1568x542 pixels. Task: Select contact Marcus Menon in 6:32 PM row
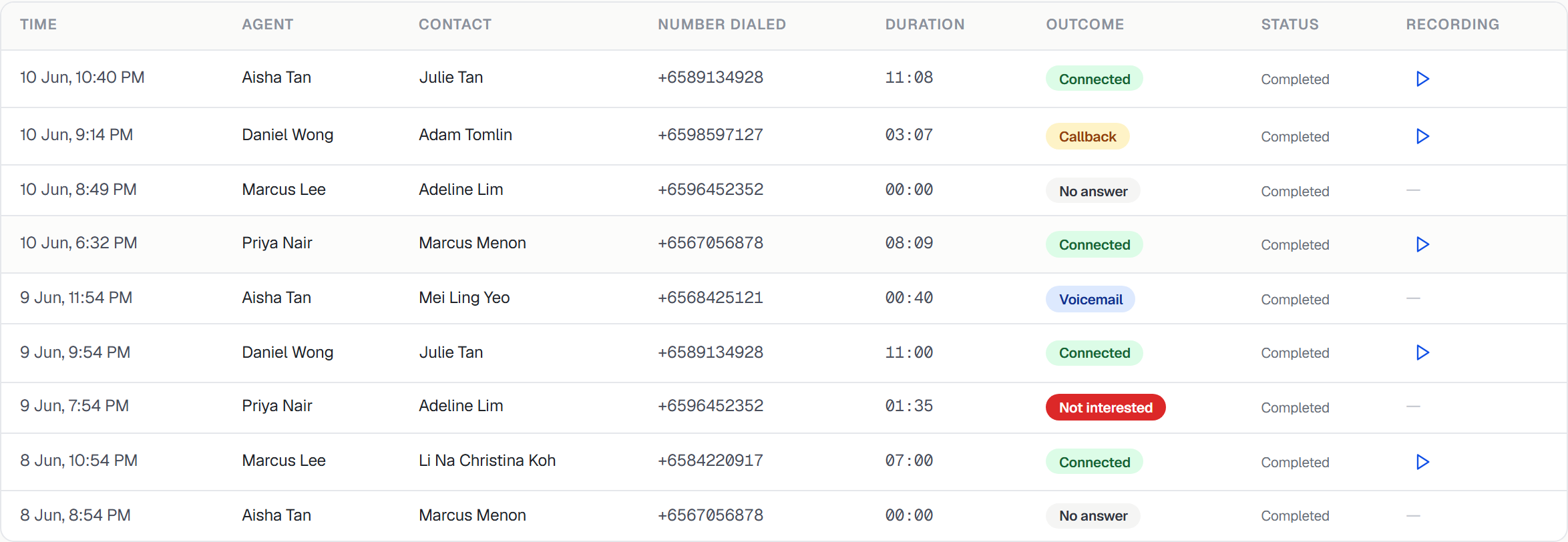coord(472,243)
